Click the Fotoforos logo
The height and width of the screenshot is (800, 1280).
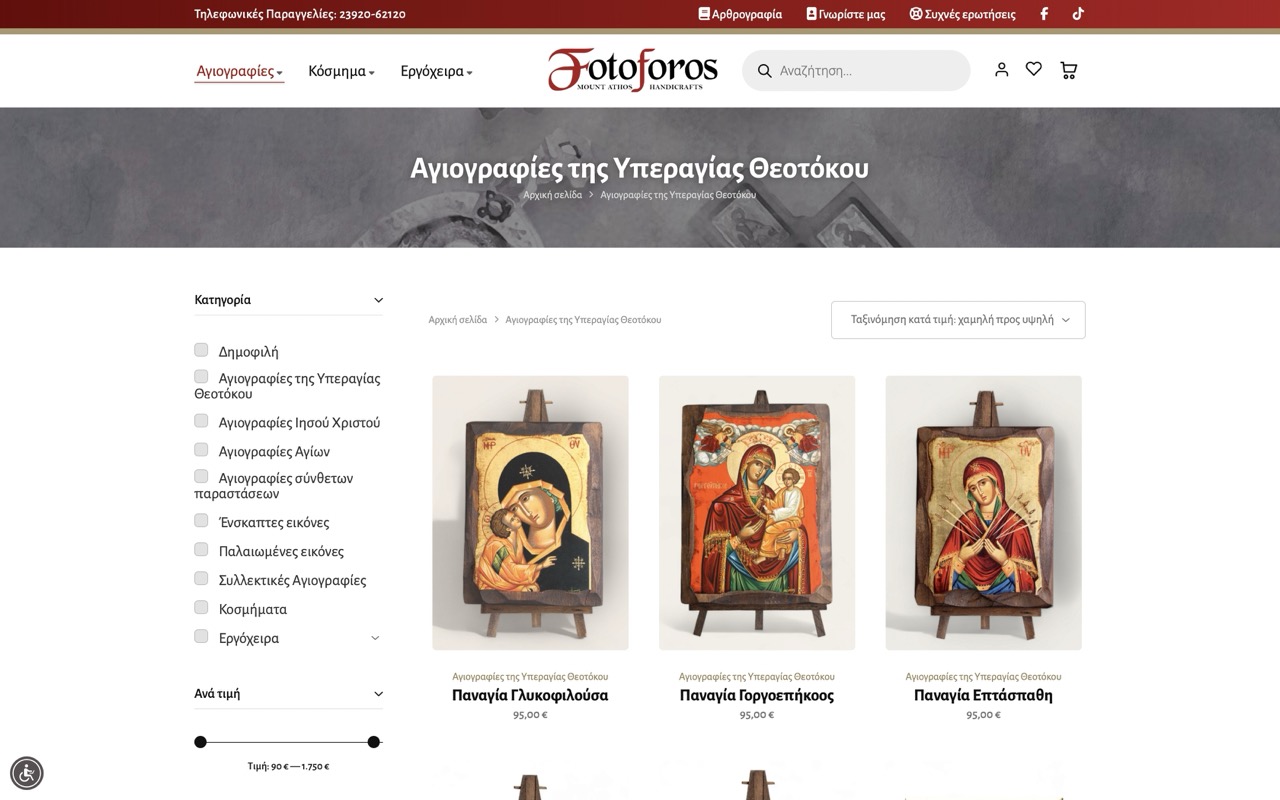point(632,70)
